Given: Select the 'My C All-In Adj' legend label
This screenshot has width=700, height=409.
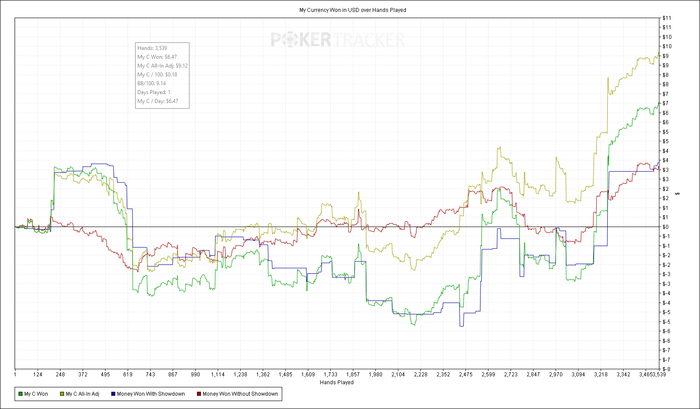Looking at the screenshot, I should point(83,394).
